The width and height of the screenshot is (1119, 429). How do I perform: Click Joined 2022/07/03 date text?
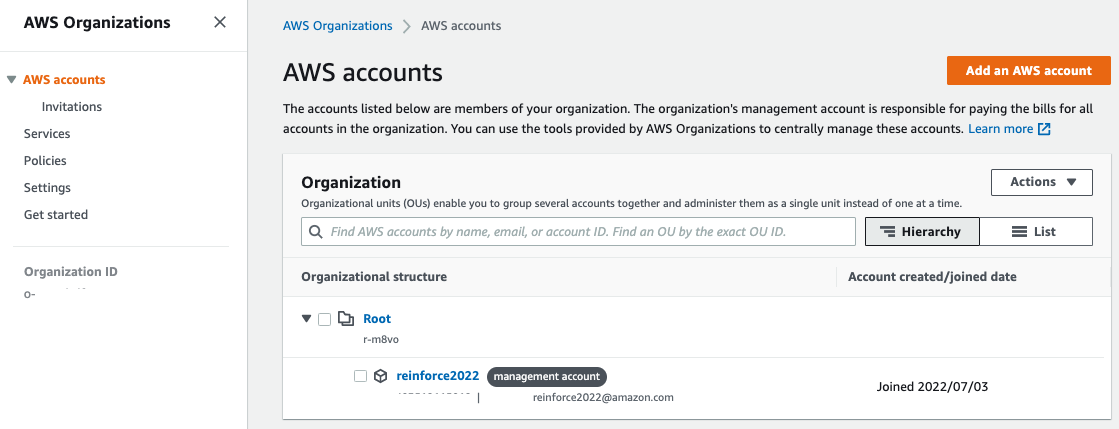click(932, 387)
